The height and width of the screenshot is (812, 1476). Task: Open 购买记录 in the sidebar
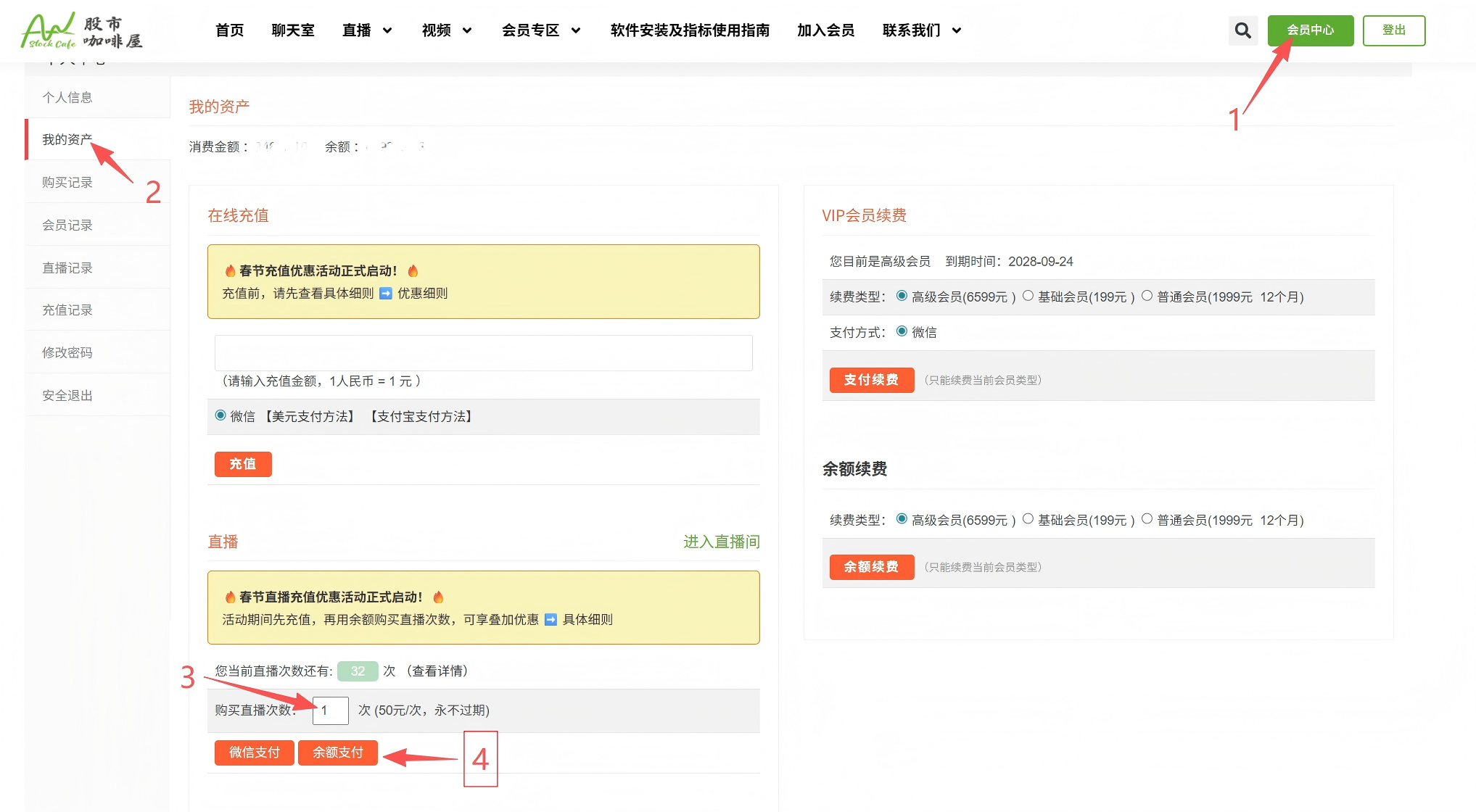click(67, 182)
